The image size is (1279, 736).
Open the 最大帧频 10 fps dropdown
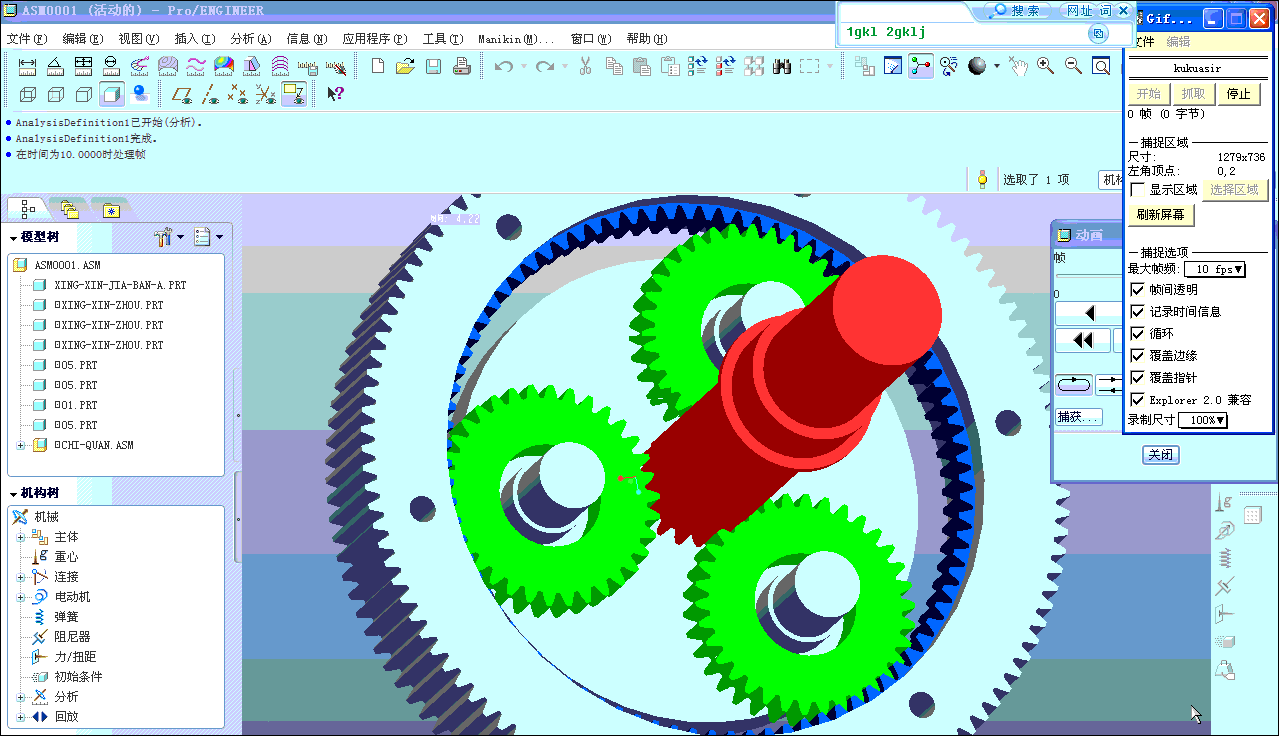pos(1215,269)
